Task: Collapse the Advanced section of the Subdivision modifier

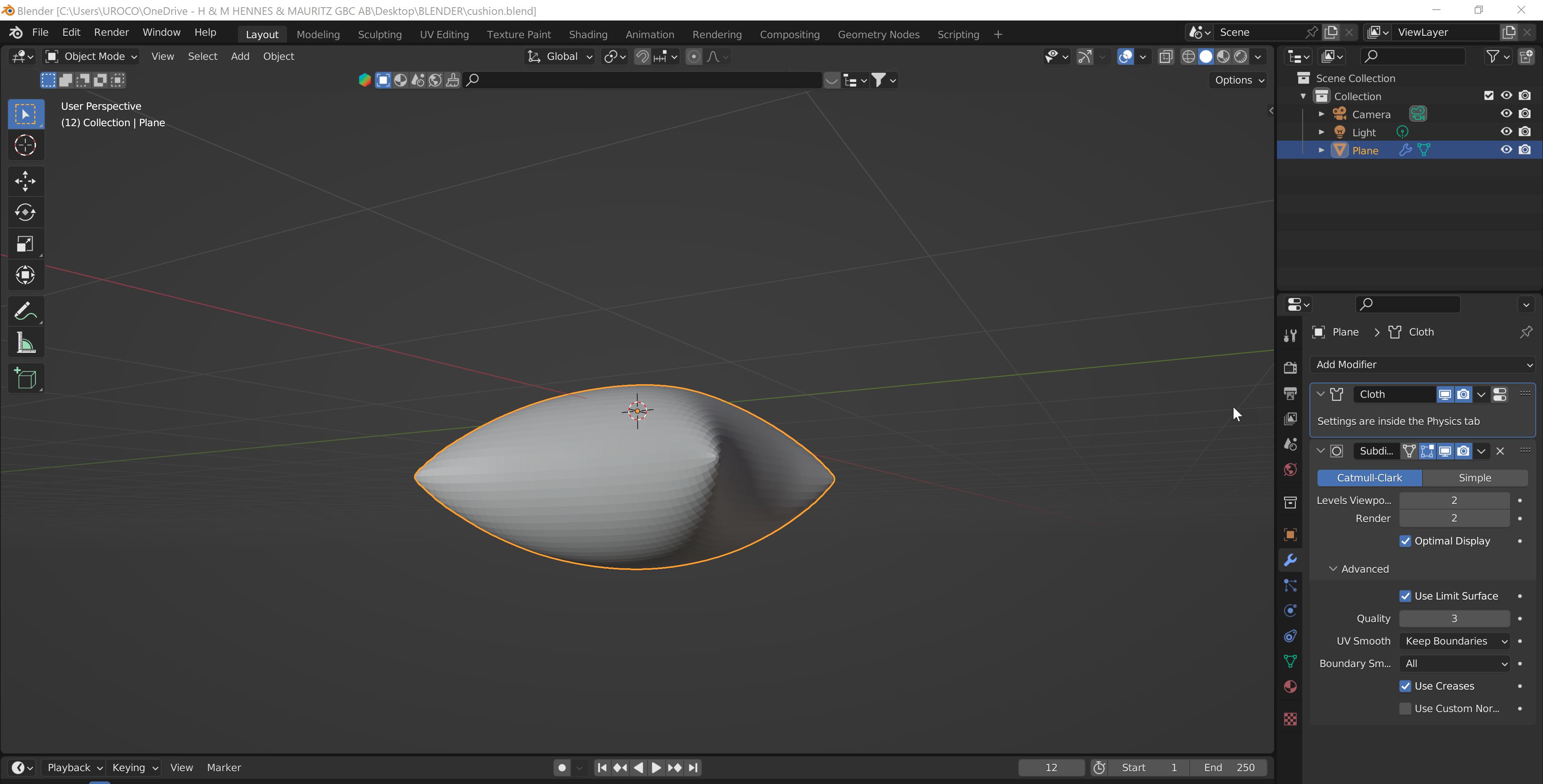Action: tap(1333, 569)
